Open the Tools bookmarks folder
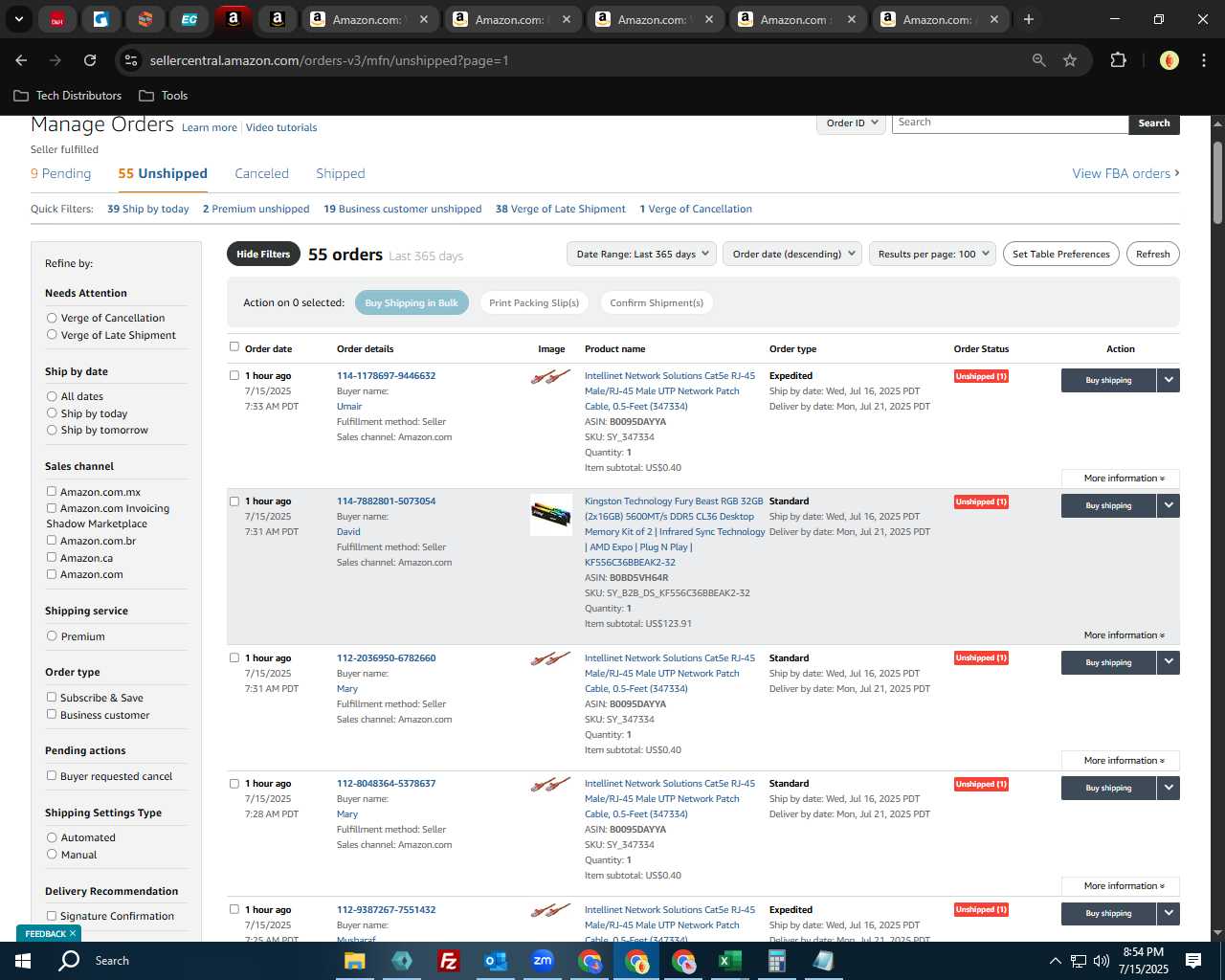Image resolution: width=1225 pixels, height=980 pixels. (164, 96)
